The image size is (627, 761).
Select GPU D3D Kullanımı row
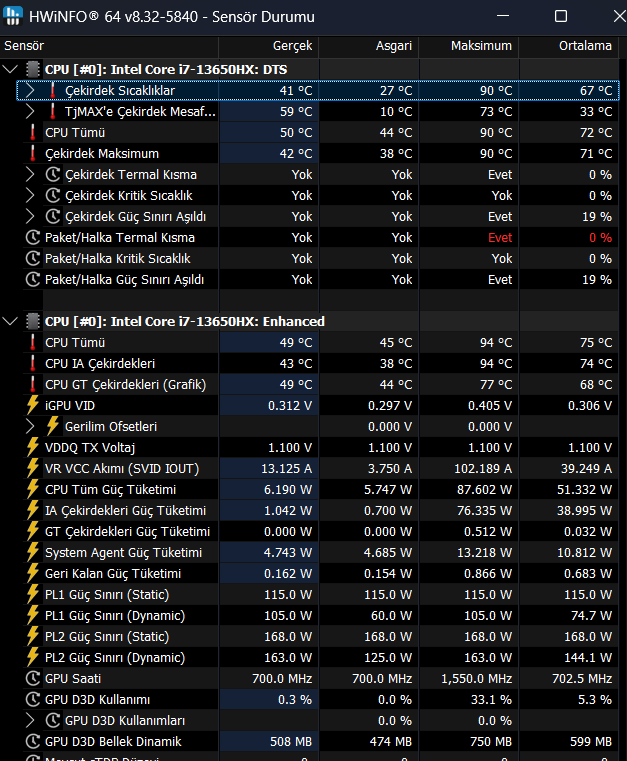coord(320,699)
